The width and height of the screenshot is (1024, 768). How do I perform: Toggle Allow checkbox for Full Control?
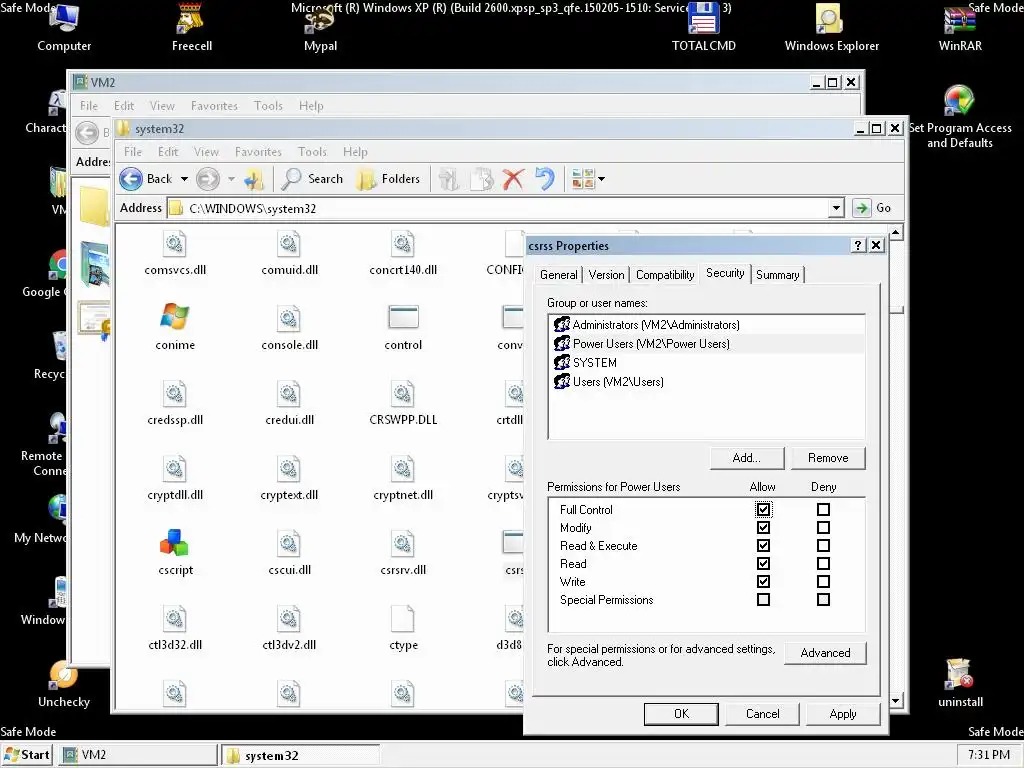pos(763,509)
